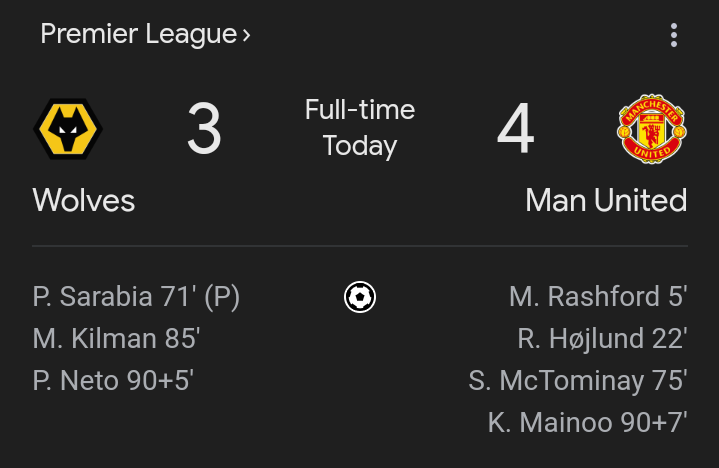This screenshot has height=468, width=719.
Task: Open the Premier League link
Action: tap(138, 34)
